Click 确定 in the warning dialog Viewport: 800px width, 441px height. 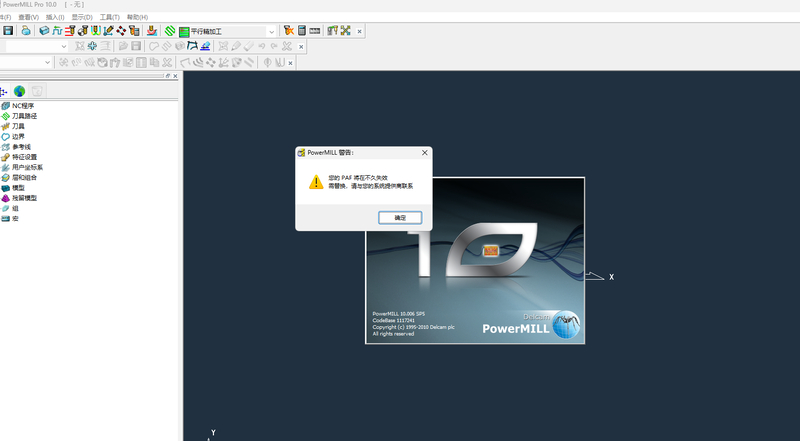pyautogui.click(x=400, y=217)
